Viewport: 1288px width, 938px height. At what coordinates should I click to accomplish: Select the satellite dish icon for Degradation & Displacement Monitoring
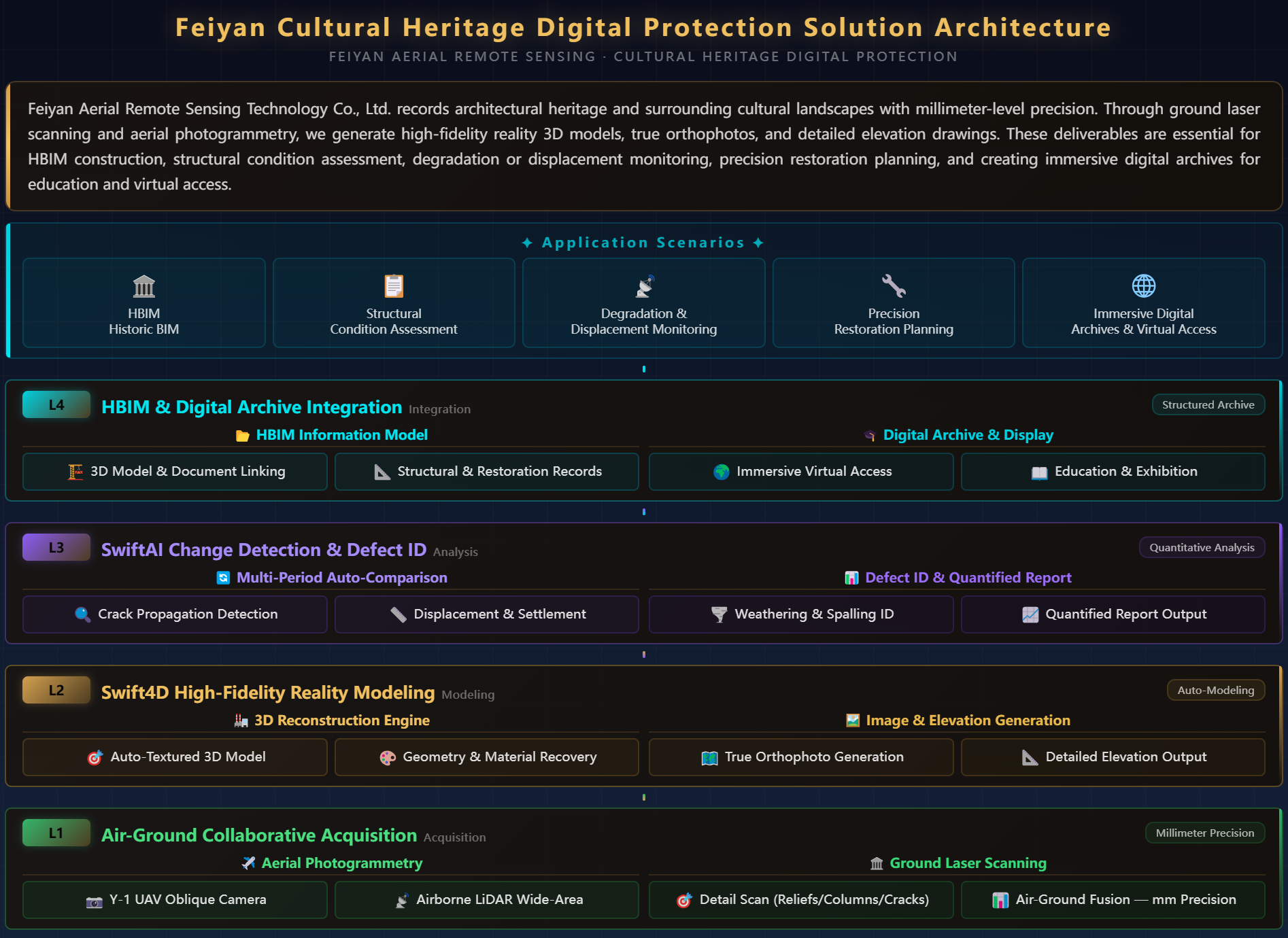644,286
